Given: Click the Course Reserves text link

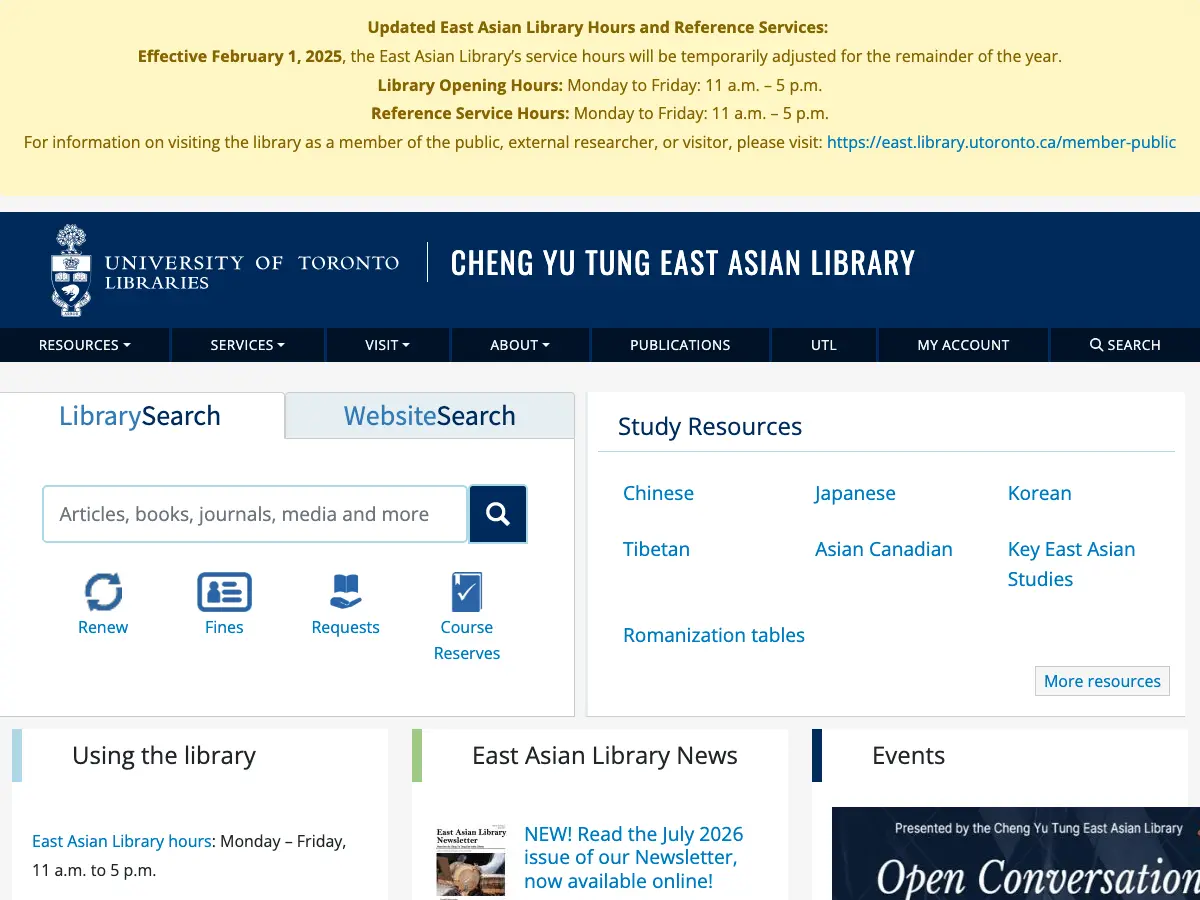Looking at the screenshot, I should point(466,640).
